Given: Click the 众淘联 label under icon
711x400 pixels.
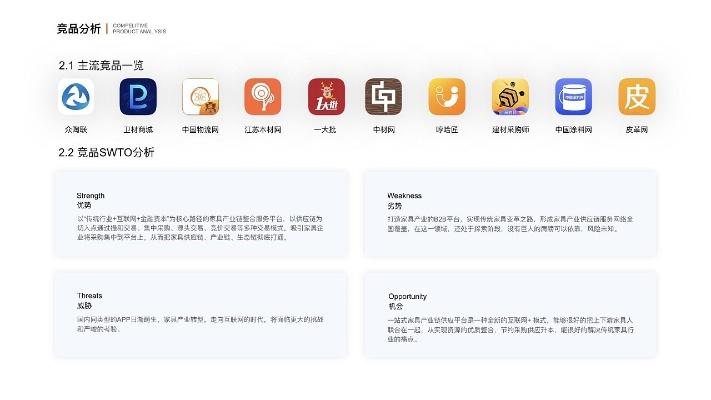Looking at the screenshot, I should click(76, 130).
